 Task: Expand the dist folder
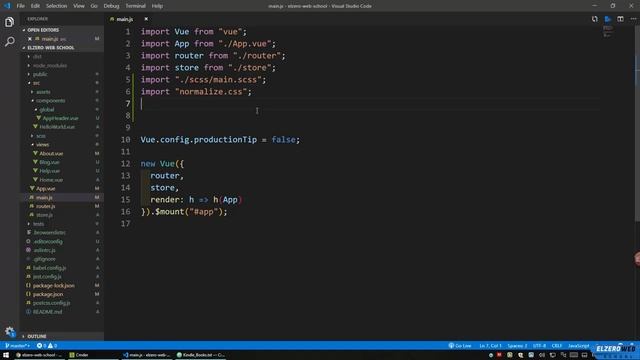tap(37, 56)
